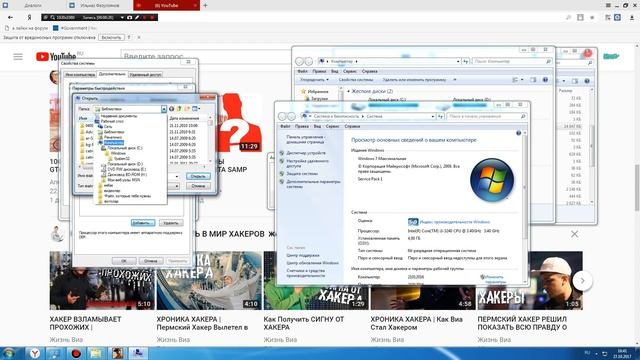Viewport: 640px width, 360px height.
Task: Click OK in the performance options dialog
Action: coord(124,261)
